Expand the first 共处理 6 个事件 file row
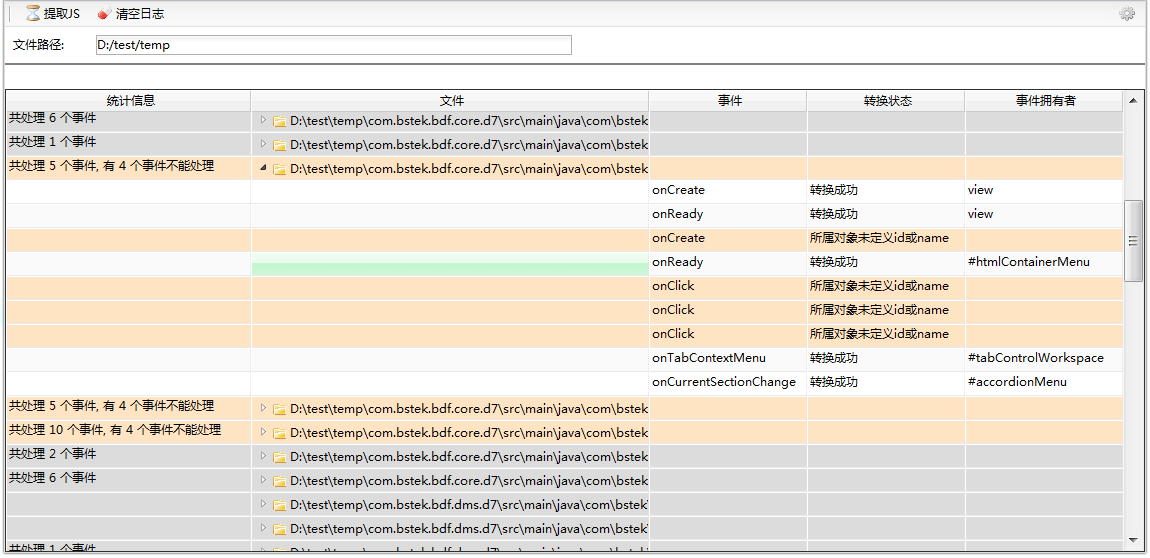 click(x=264, y=120)
